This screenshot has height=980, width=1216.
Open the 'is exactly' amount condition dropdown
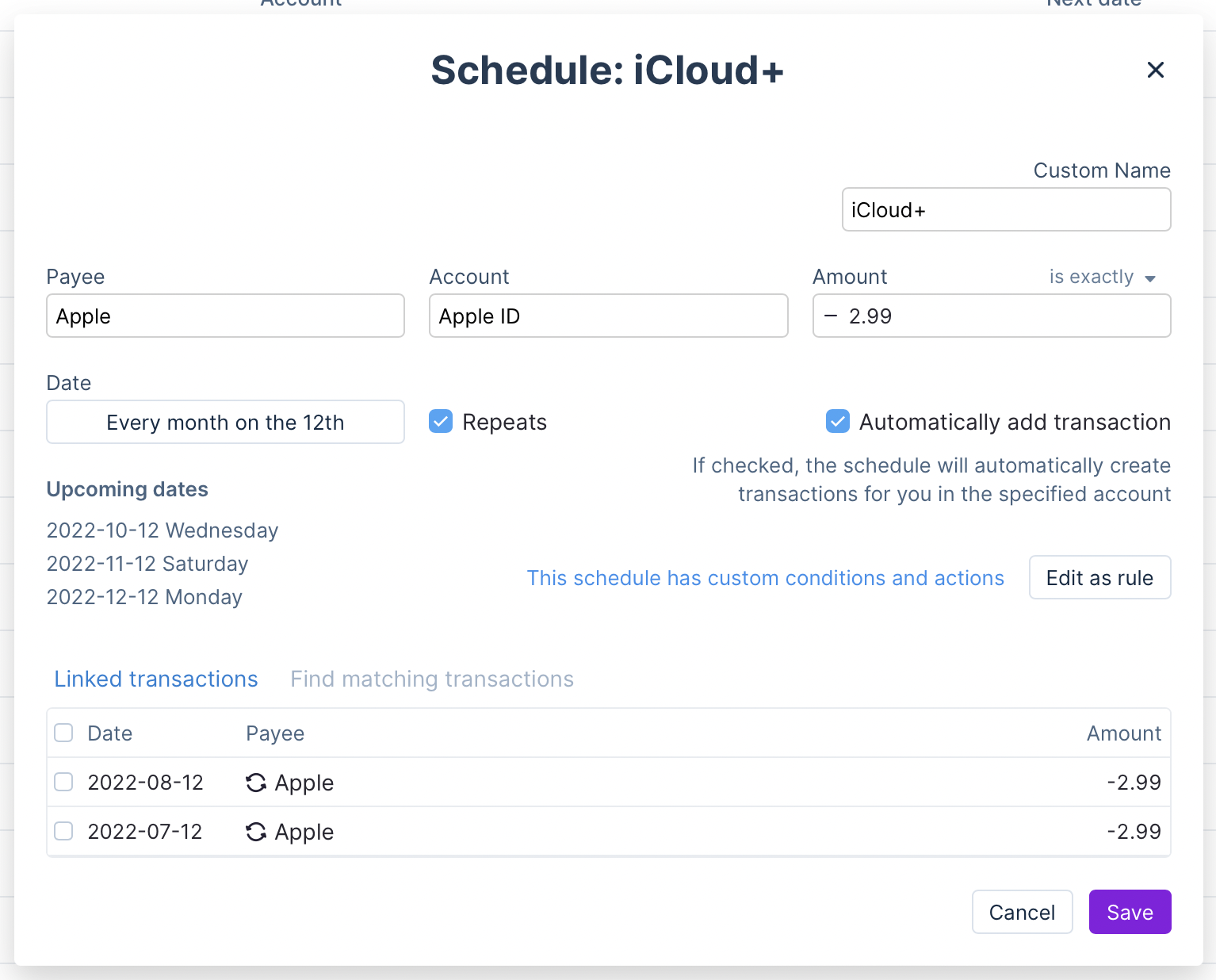[1102, 277]
